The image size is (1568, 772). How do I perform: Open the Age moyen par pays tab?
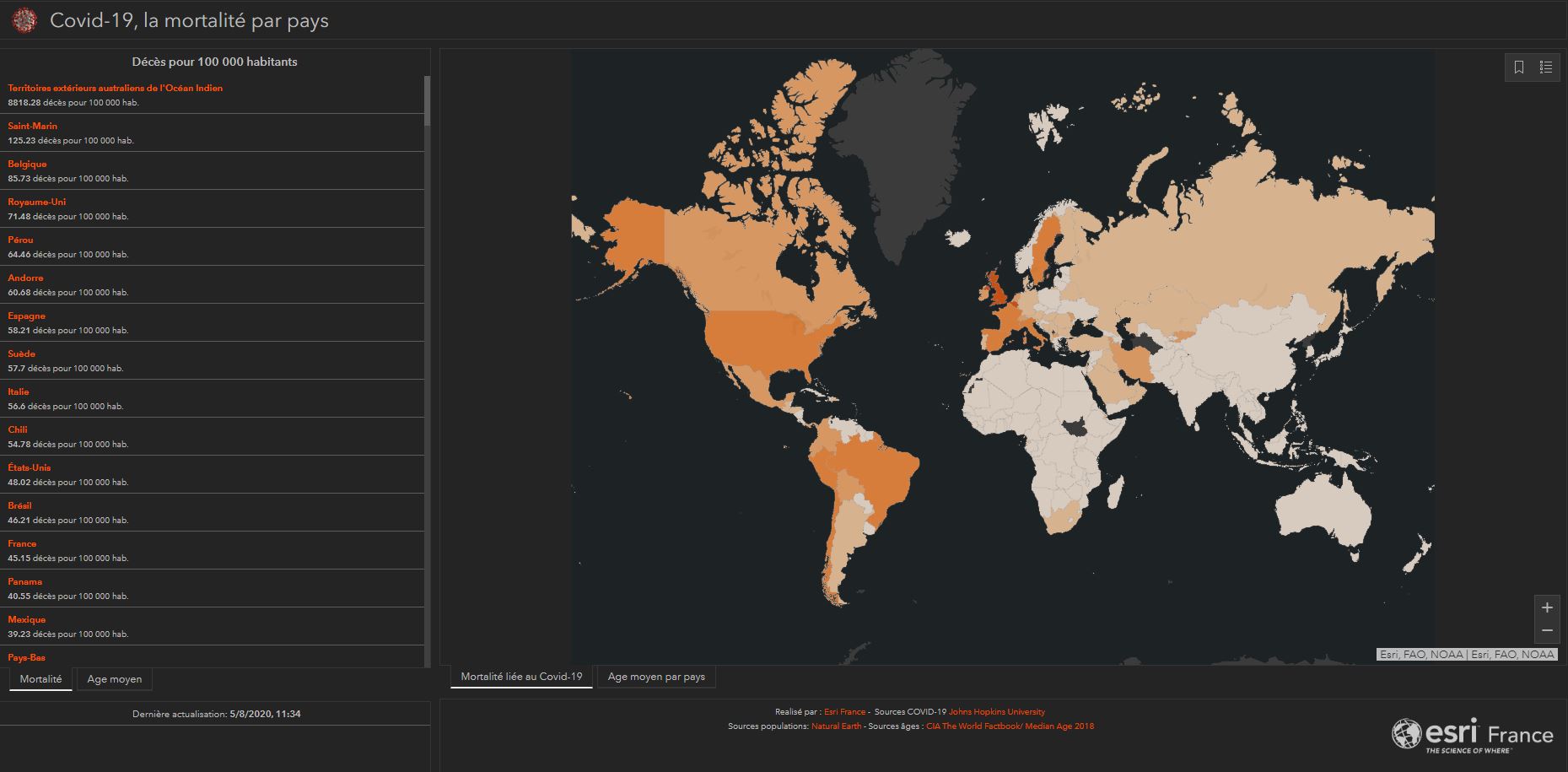click(656, 677)
